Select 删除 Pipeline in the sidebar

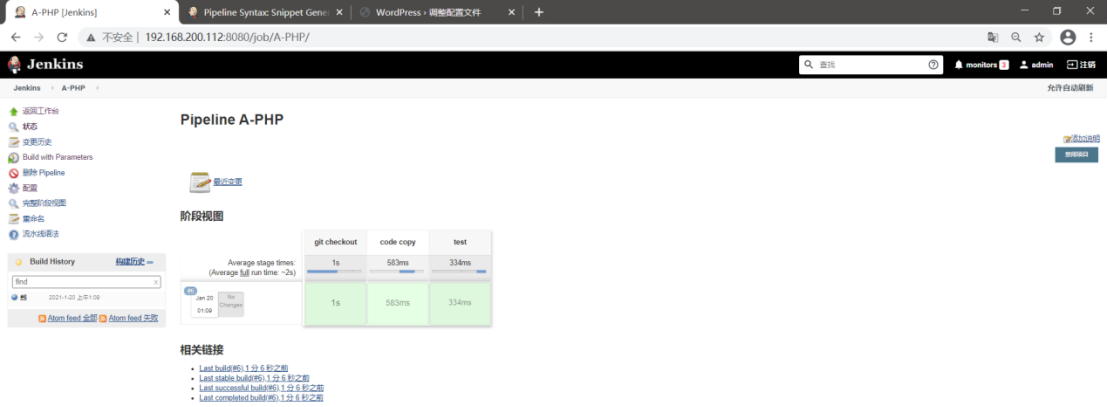(x=44, y=173)
